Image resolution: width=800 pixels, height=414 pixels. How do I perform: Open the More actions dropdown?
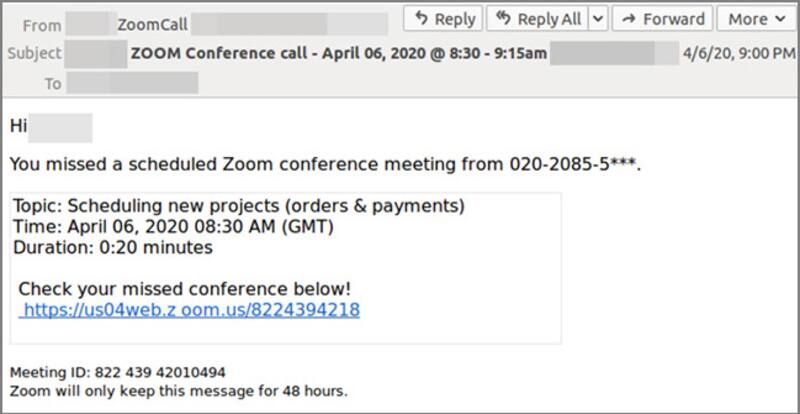[755, 19]
